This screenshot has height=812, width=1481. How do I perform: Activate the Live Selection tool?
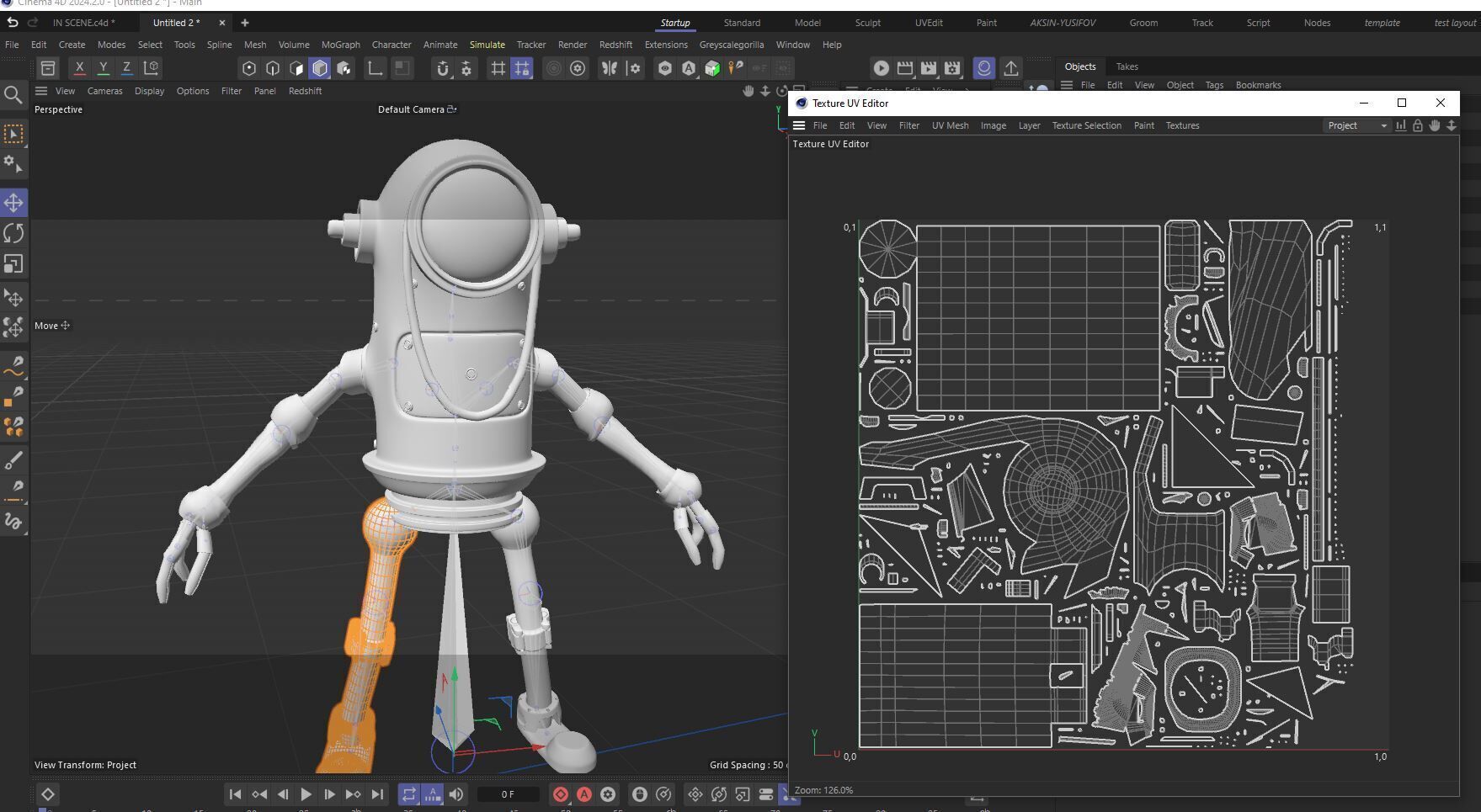pyautogui.click(x=13, y=135)
